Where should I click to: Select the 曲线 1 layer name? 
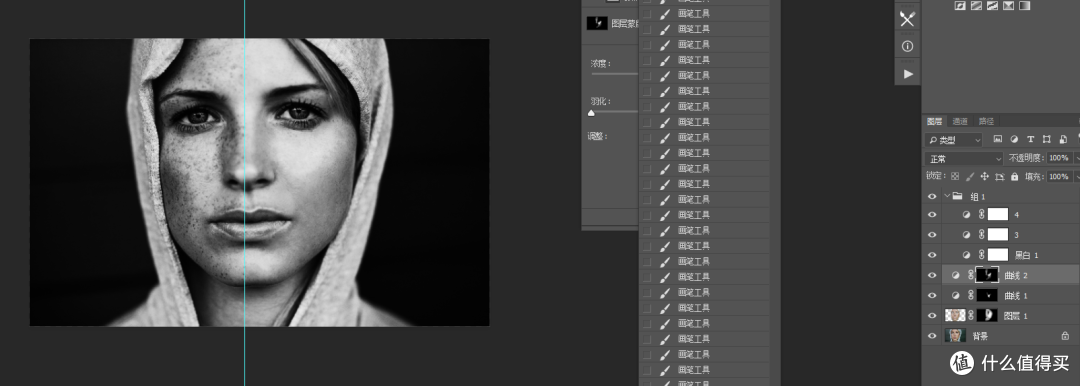click(1016, 295)
